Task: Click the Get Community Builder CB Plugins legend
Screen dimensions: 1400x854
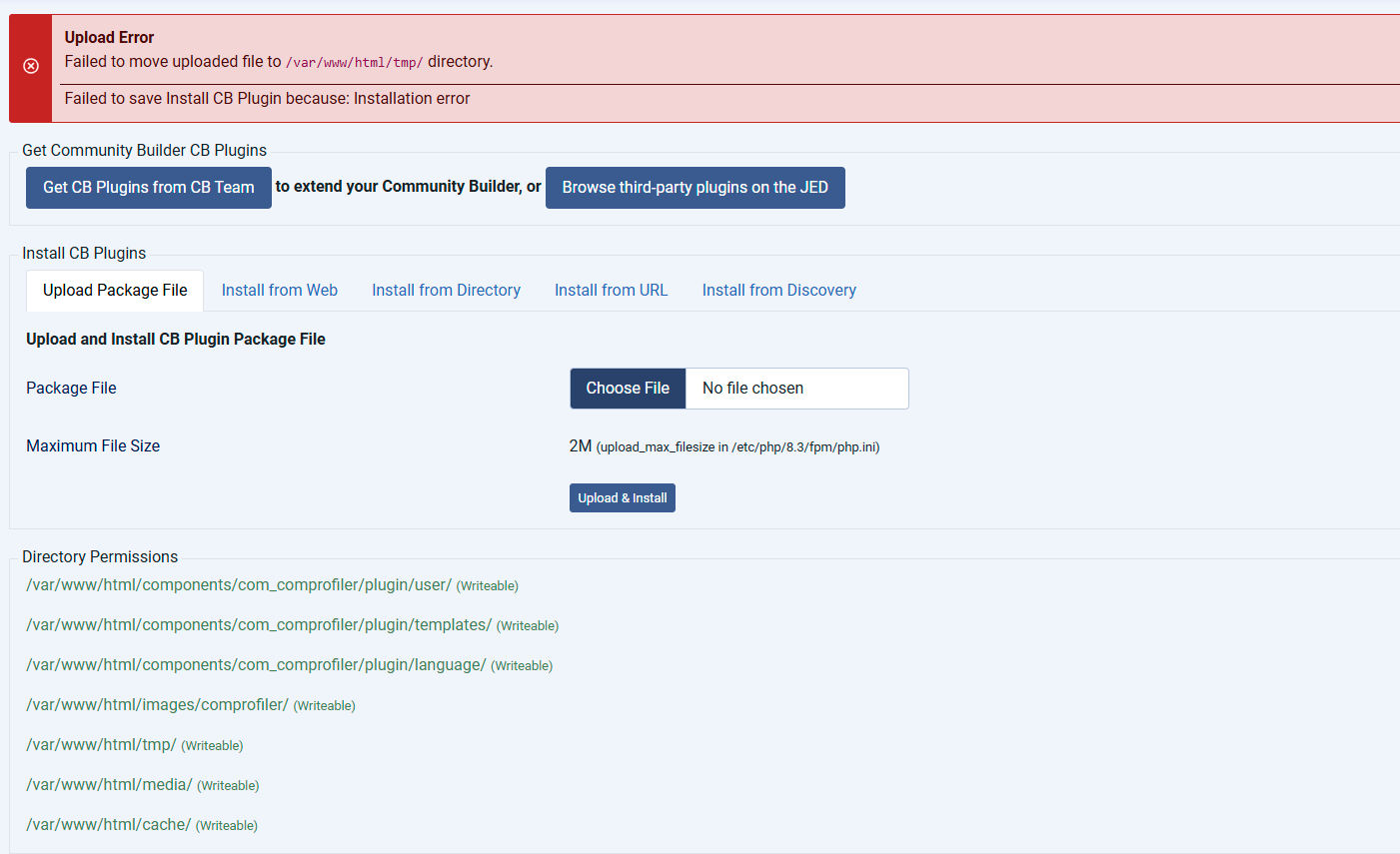Action: tap(145, 151)
